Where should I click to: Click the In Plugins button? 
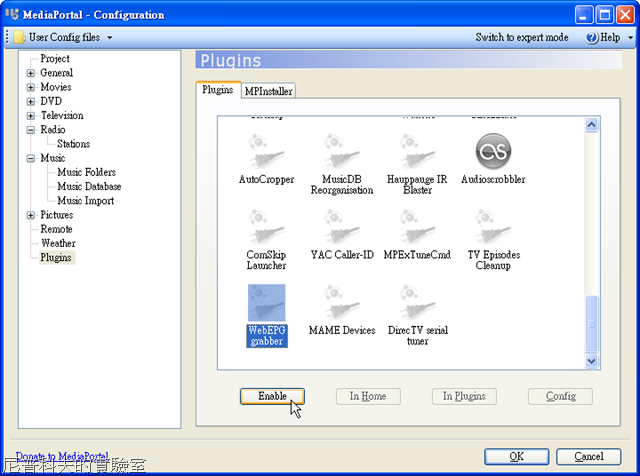click(464, 396)
